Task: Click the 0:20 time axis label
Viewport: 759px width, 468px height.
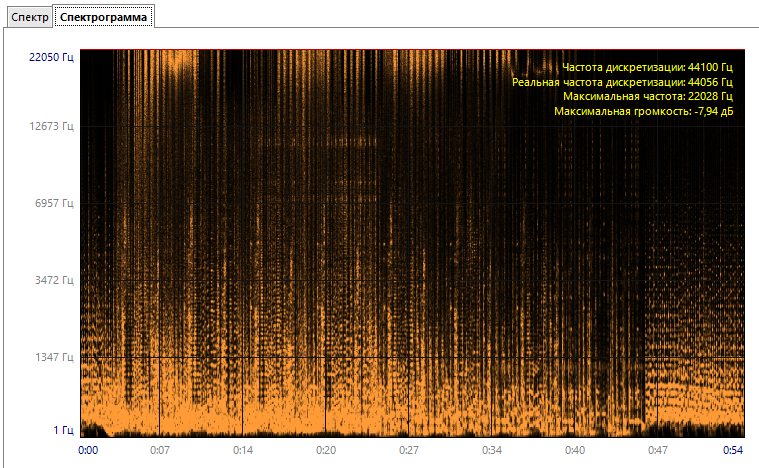Action: 326,451
